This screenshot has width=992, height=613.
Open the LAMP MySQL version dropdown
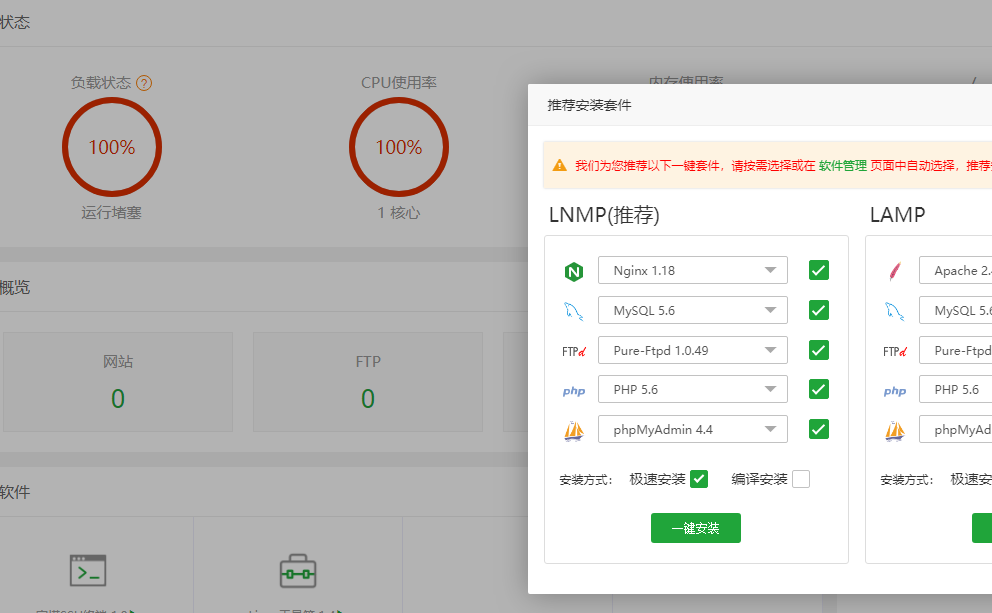point(955,310)
